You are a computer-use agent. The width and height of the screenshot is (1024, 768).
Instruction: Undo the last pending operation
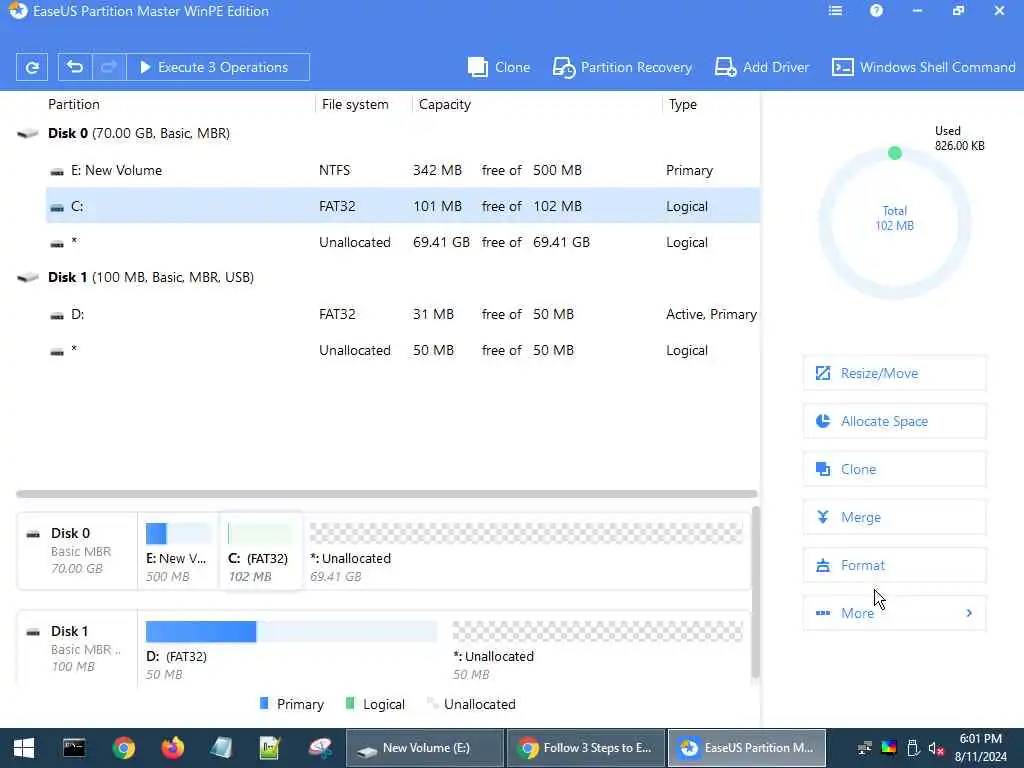[x=74, y=67]
